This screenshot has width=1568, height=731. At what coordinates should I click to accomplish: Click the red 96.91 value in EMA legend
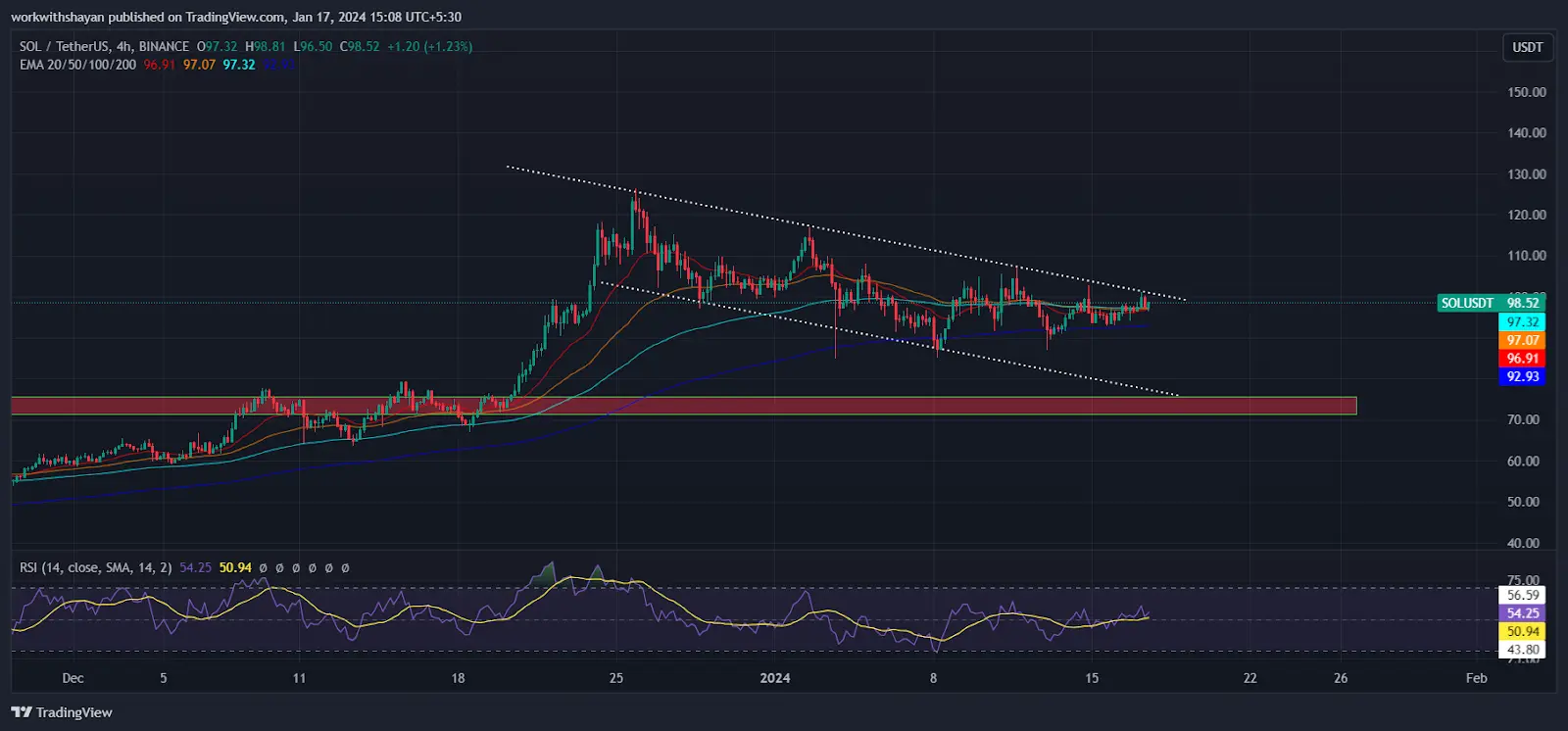point(159,65)
